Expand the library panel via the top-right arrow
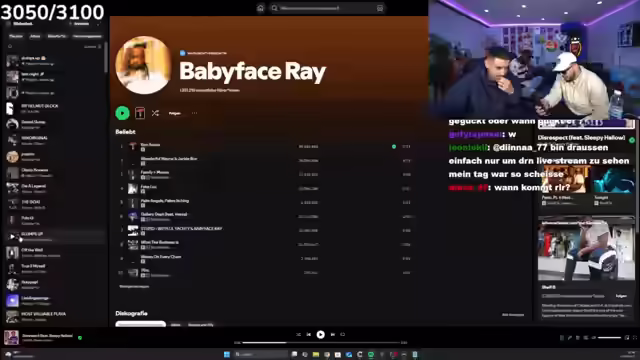This screenshot has height=360, width=640. coord(98,24)
